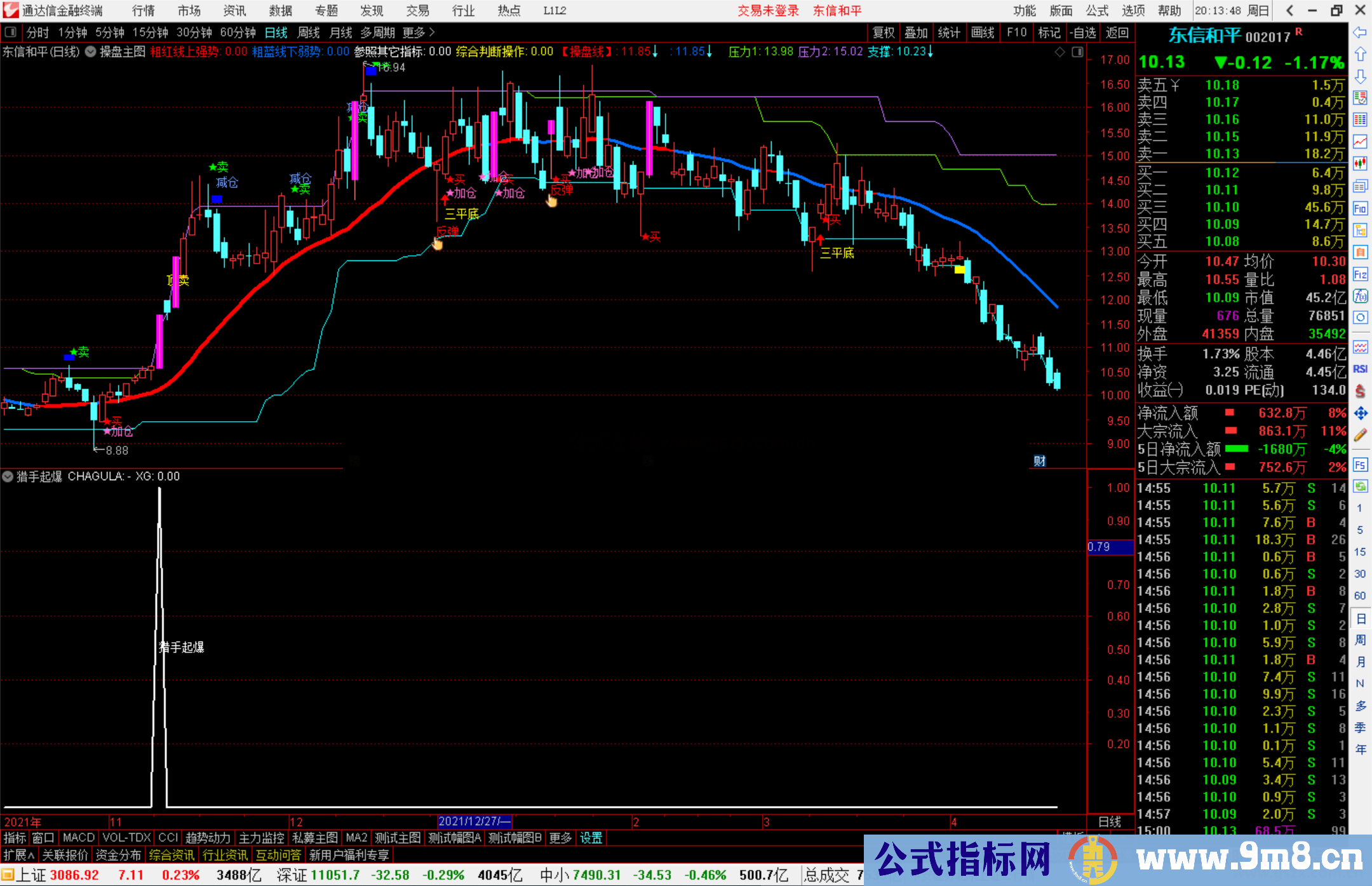Open the f(x) formula icon in sidebar
1372x886 pixels.
pos(1360,296)
